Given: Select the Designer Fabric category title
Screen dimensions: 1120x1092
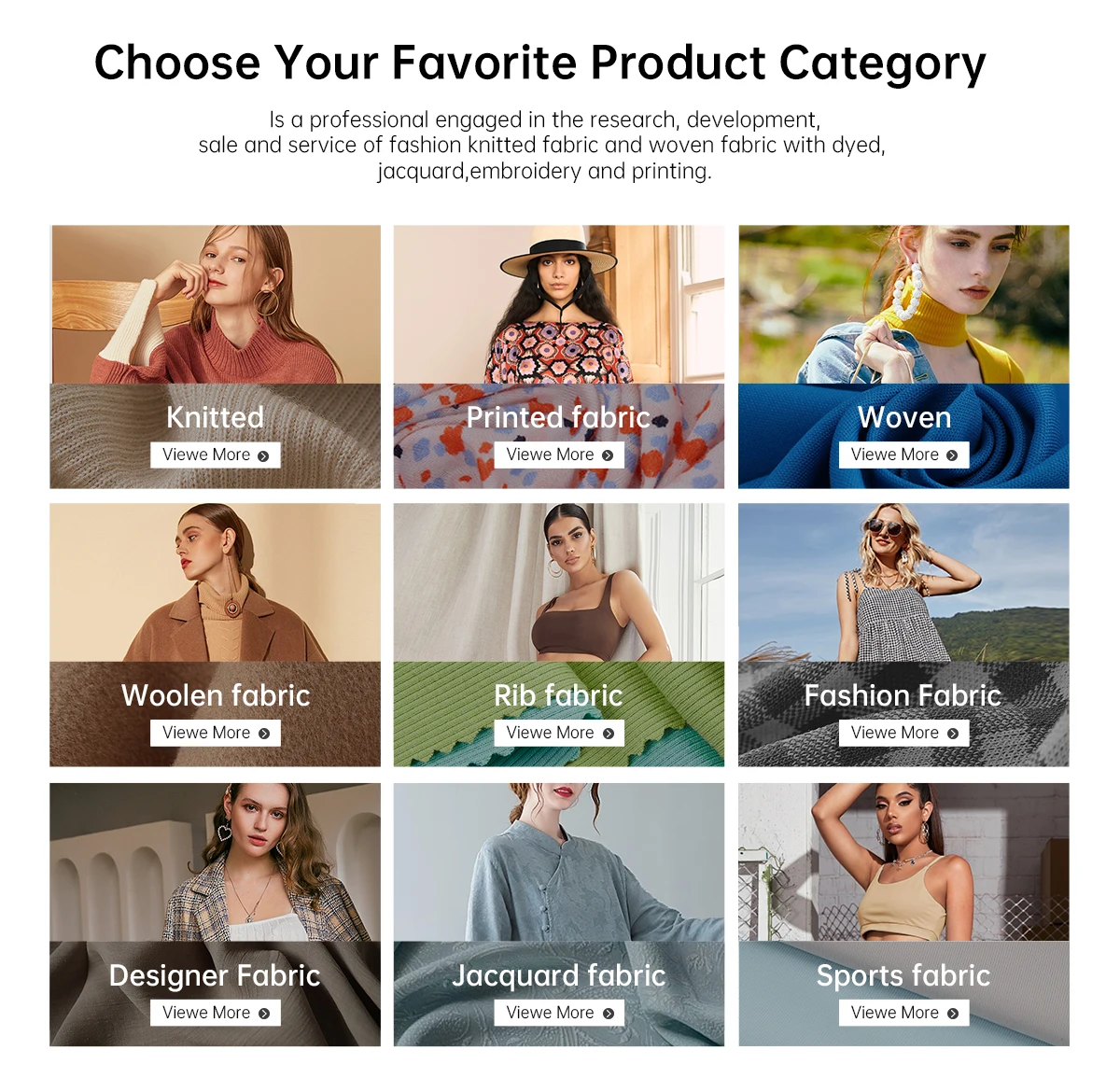Looking at the screenshot, I should pyautogui.click(x=215, y=975).
